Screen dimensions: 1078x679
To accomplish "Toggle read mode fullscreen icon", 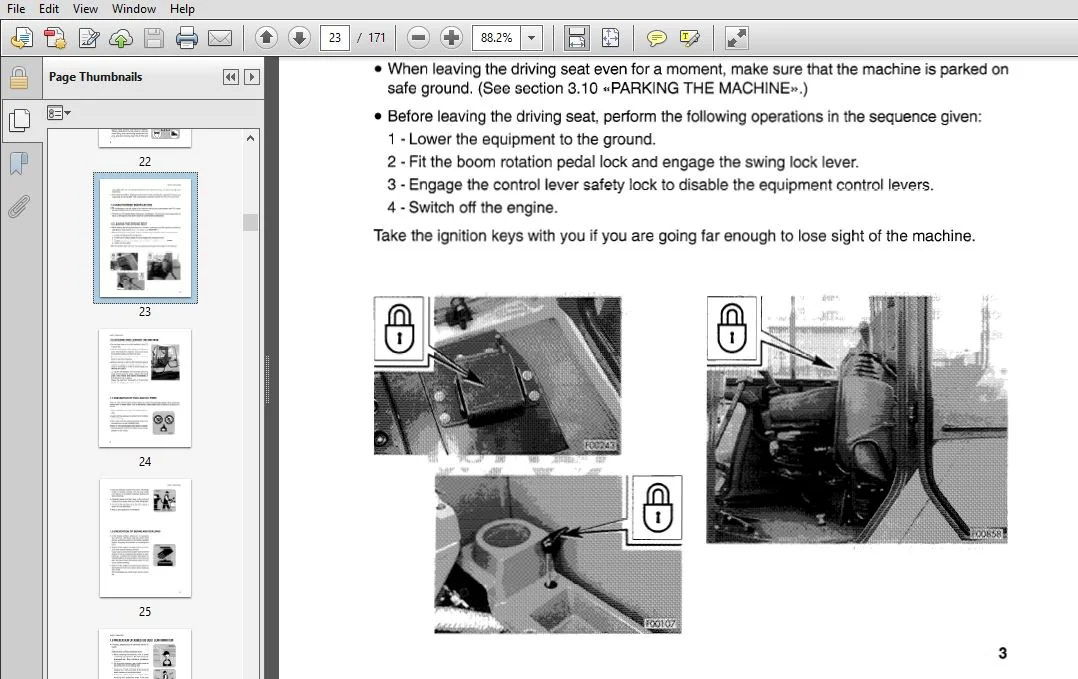I will [736, 38].
